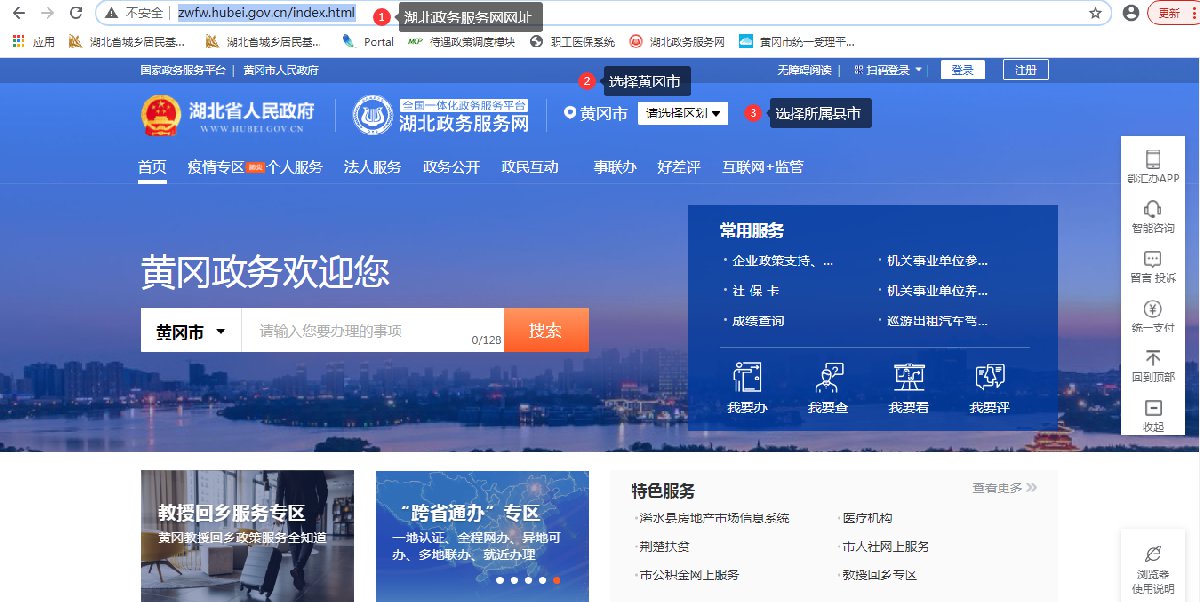Click the 湖北政务服务网 round logo

pos(372,115)
